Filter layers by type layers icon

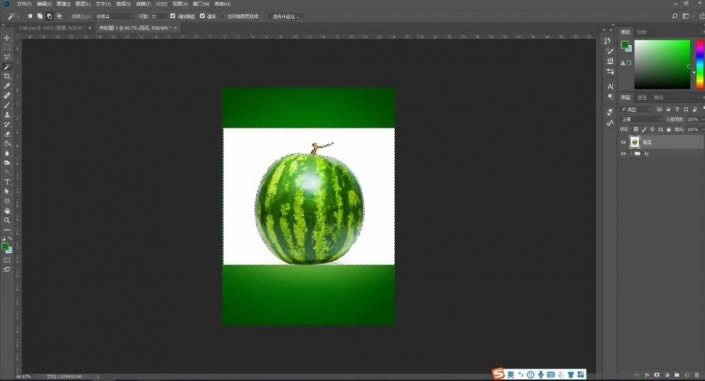pyautogui.click(x=677, y=109)
